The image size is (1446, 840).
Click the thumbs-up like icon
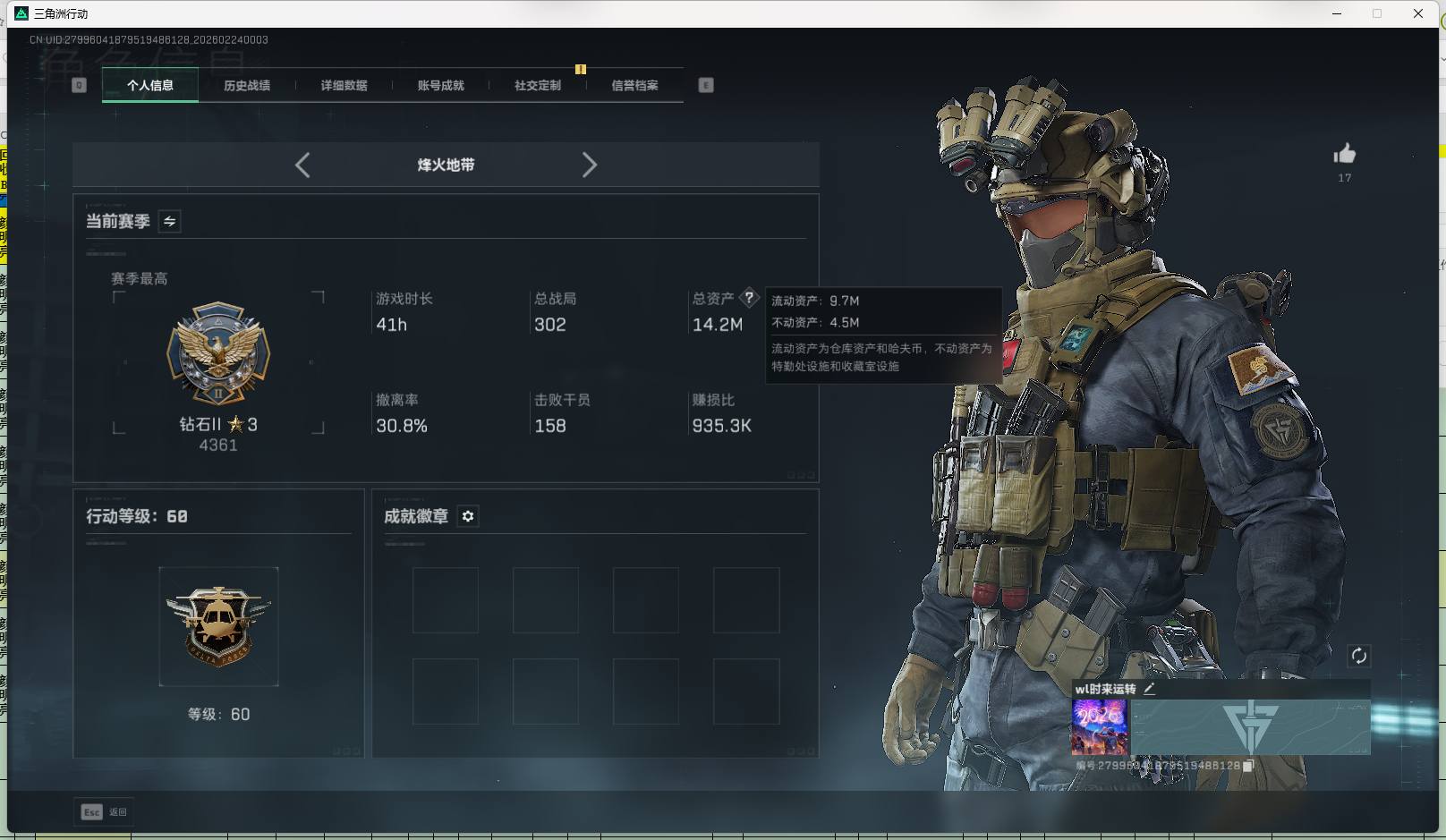1344,155
